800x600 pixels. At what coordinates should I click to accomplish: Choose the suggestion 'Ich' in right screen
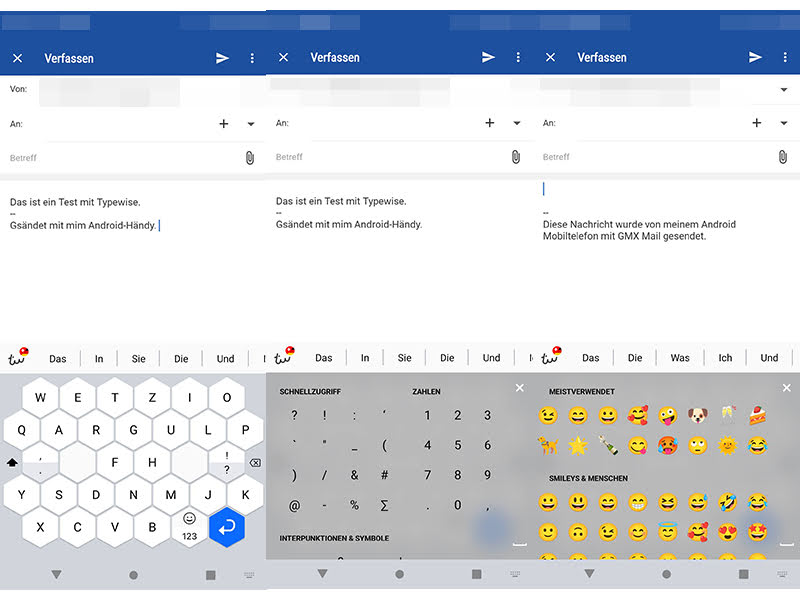click(725, 358)
